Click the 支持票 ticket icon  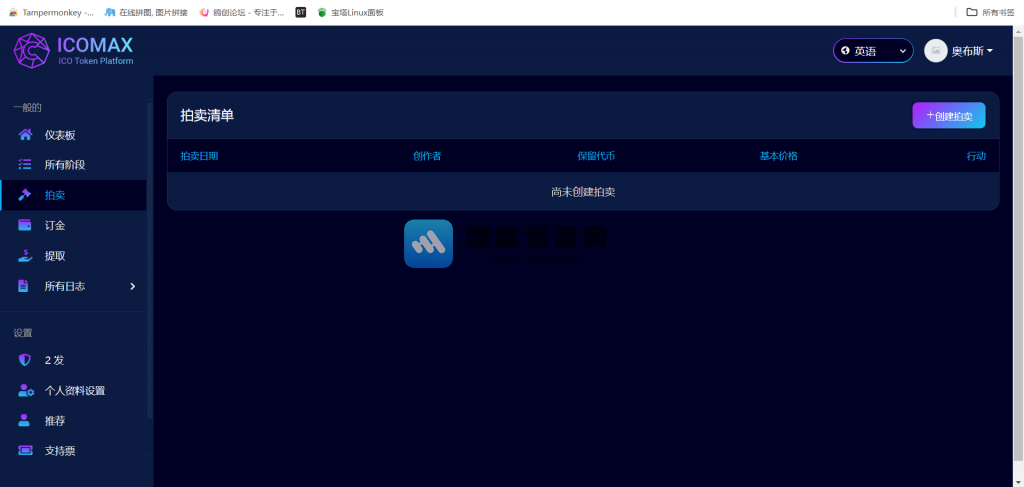tap(25, 450)
